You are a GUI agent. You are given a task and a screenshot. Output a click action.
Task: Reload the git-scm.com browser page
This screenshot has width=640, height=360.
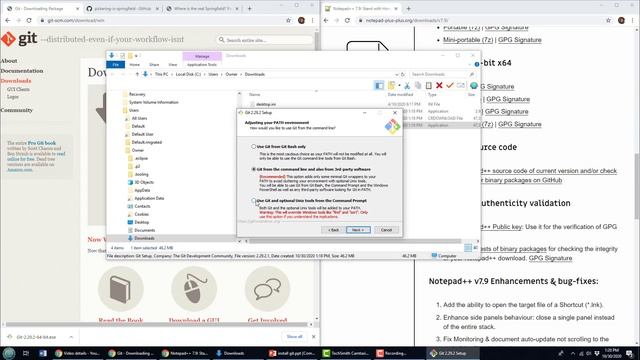coord(29,20)
